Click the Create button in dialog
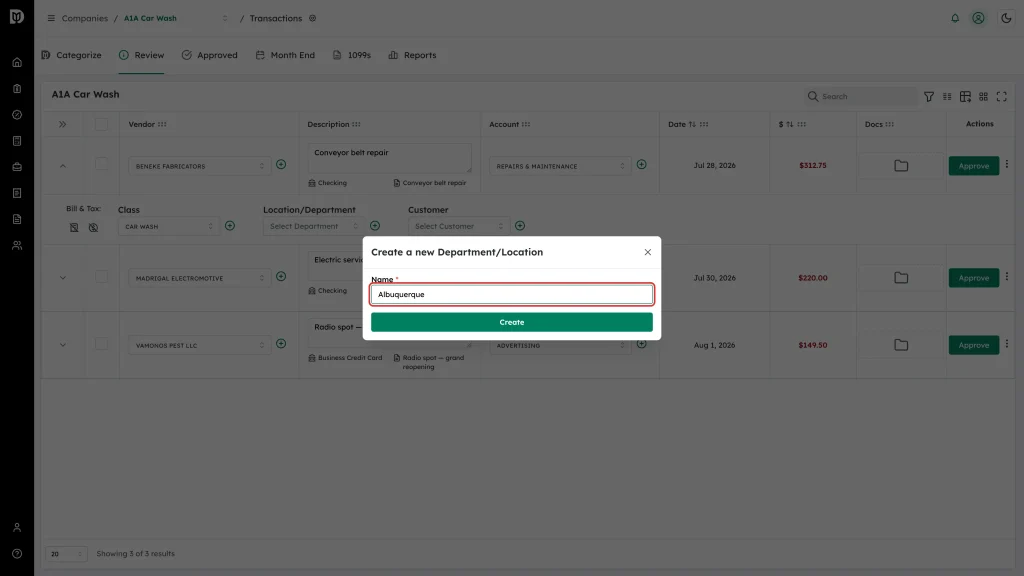The image size is (1024, 576). coord(511,322)
